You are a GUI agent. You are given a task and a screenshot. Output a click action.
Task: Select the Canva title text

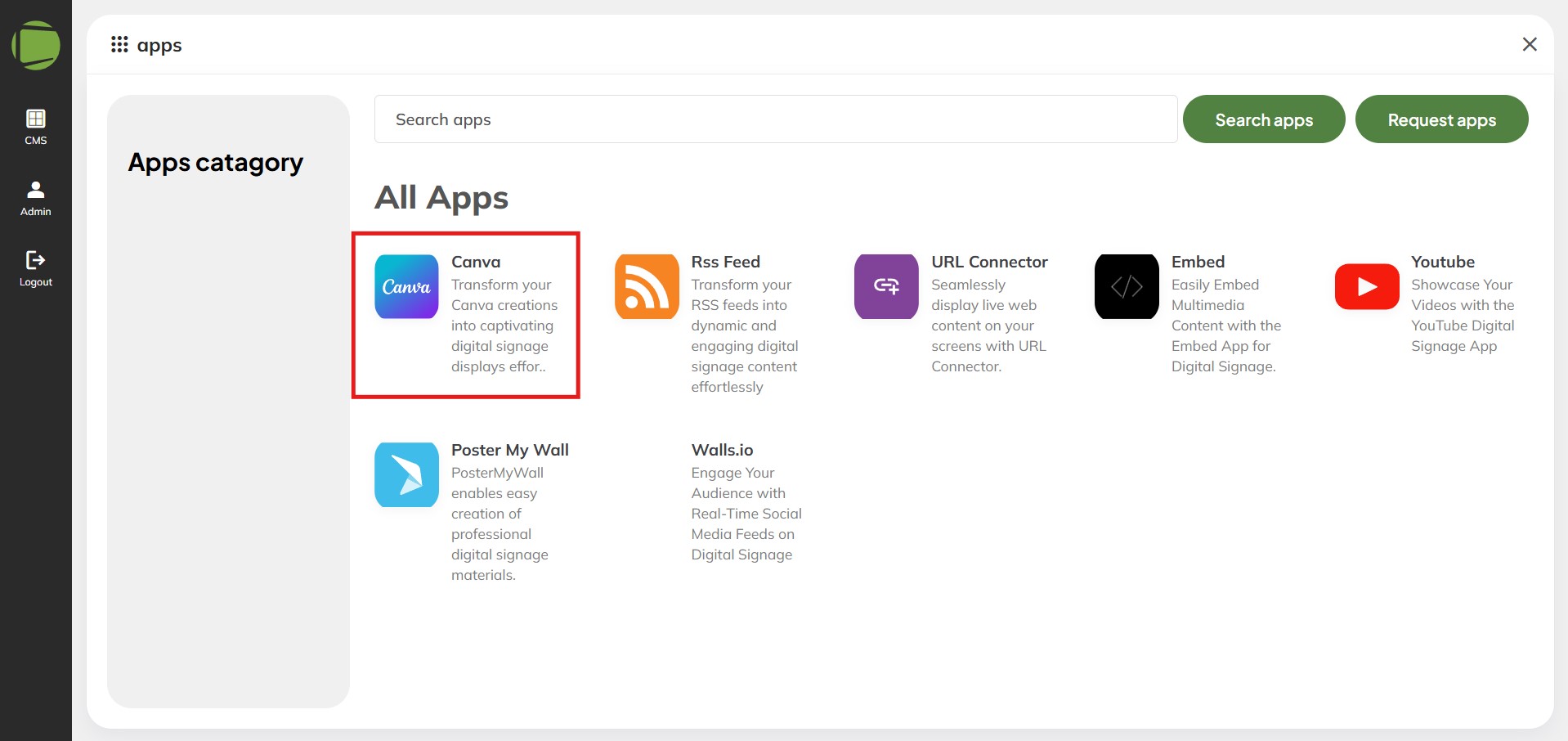click(476, 262)
